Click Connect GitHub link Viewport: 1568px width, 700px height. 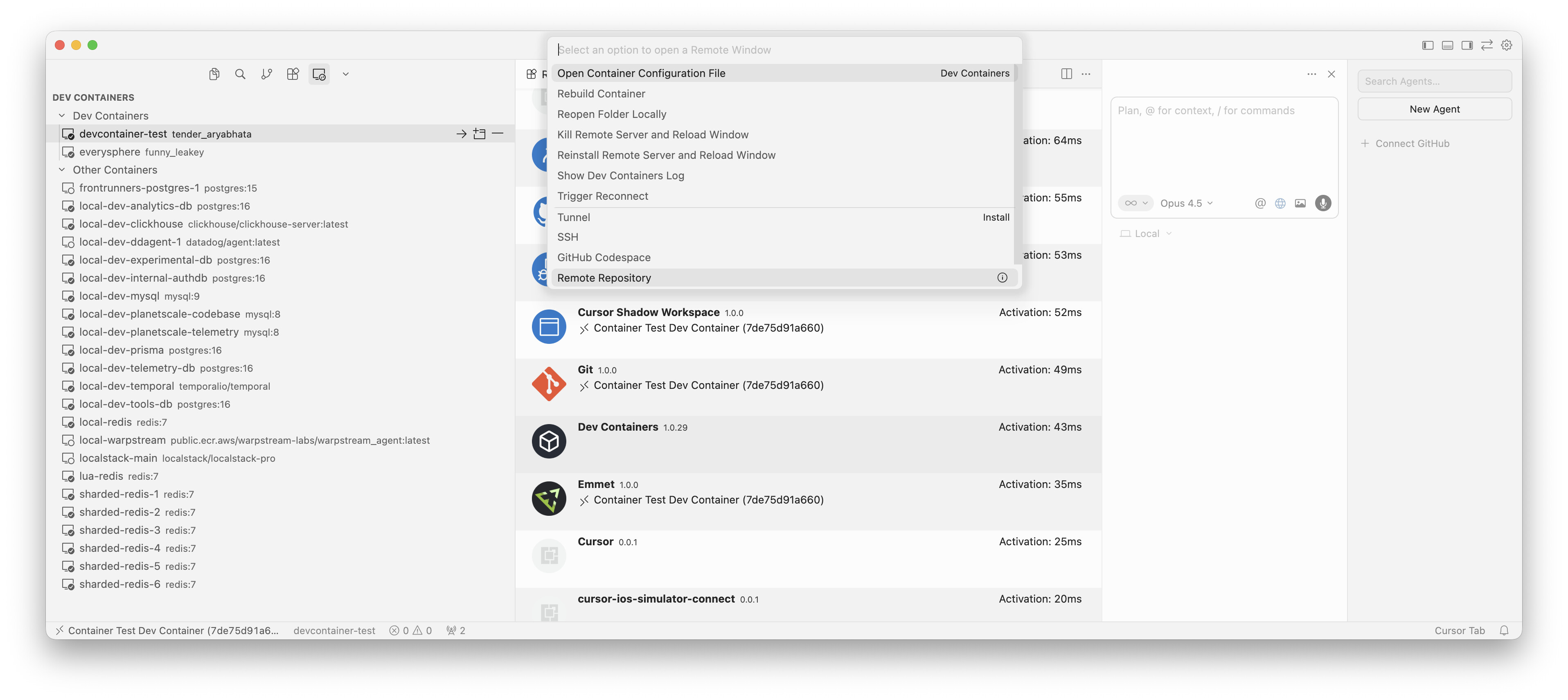[1406, 144]
